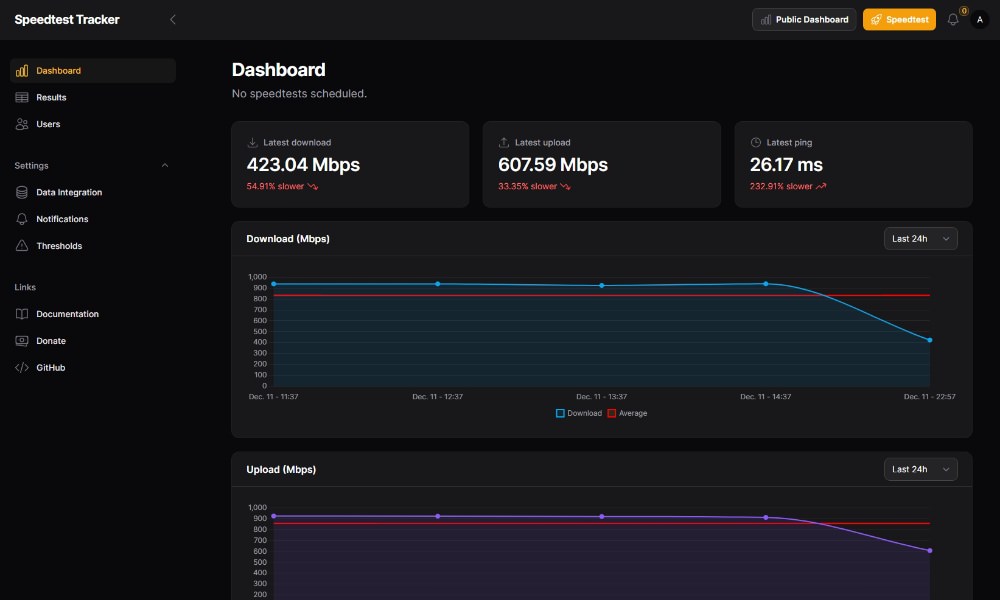Viewport: 1000px width, 600px height.
Task: Click the GitHub code icon
Action: (x=22, y=367)
